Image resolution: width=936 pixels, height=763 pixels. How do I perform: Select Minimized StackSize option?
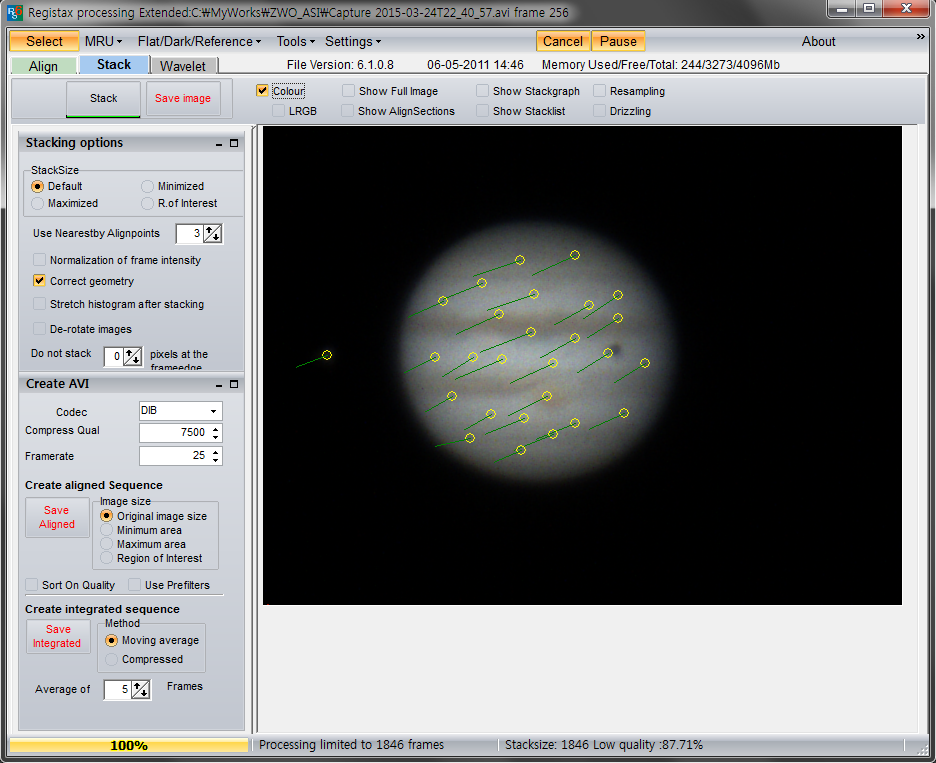pos(147,186)
